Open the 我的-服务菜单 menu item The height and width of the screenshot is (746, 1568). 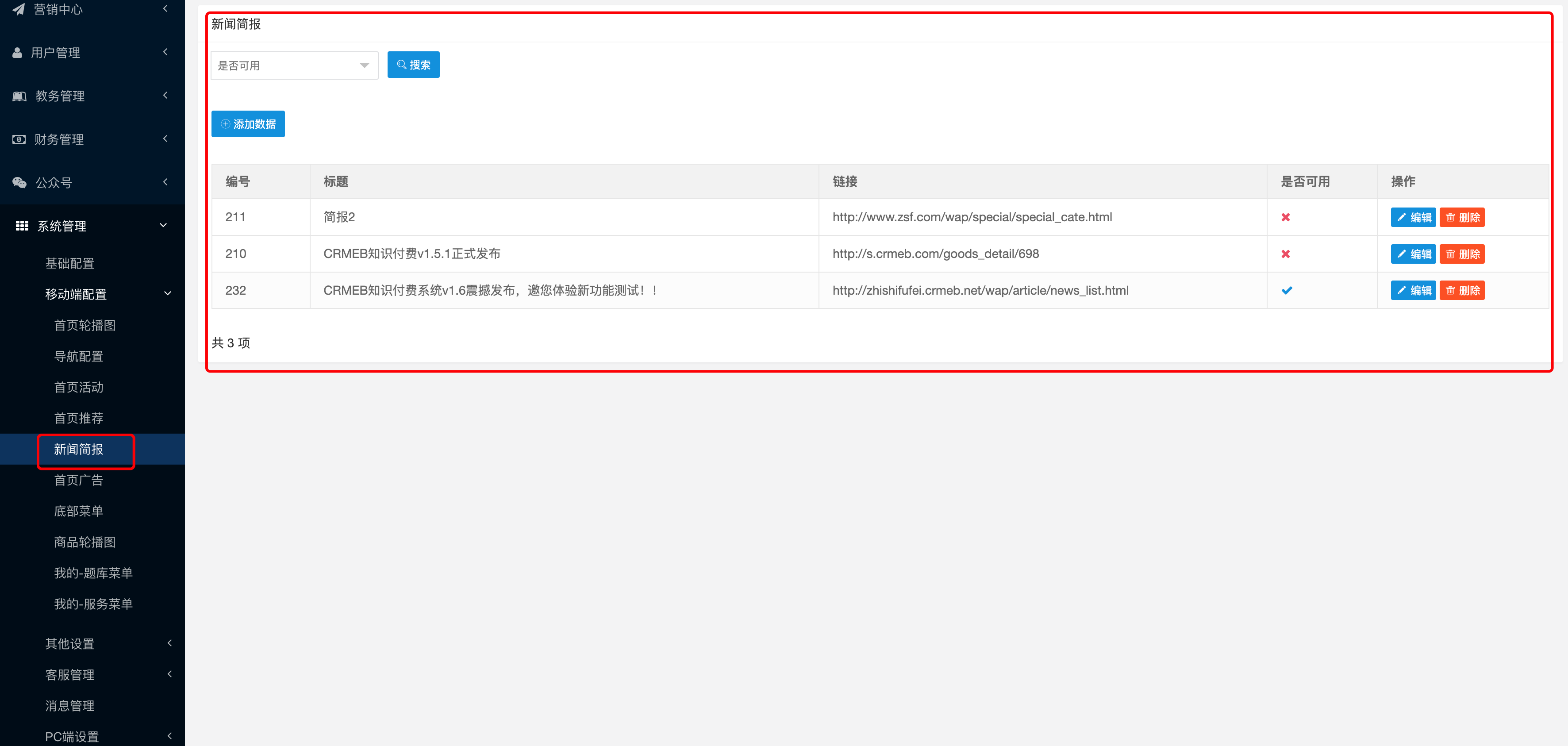coord(93,605)
